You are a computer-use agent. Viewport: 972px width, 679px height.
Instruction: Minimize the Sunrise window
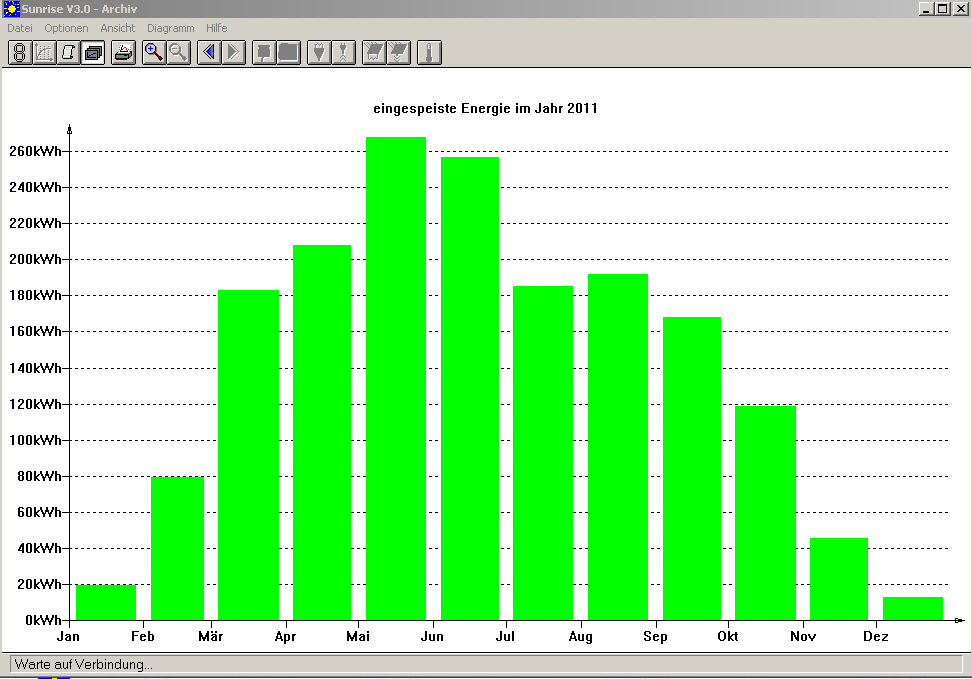point(926,9)
